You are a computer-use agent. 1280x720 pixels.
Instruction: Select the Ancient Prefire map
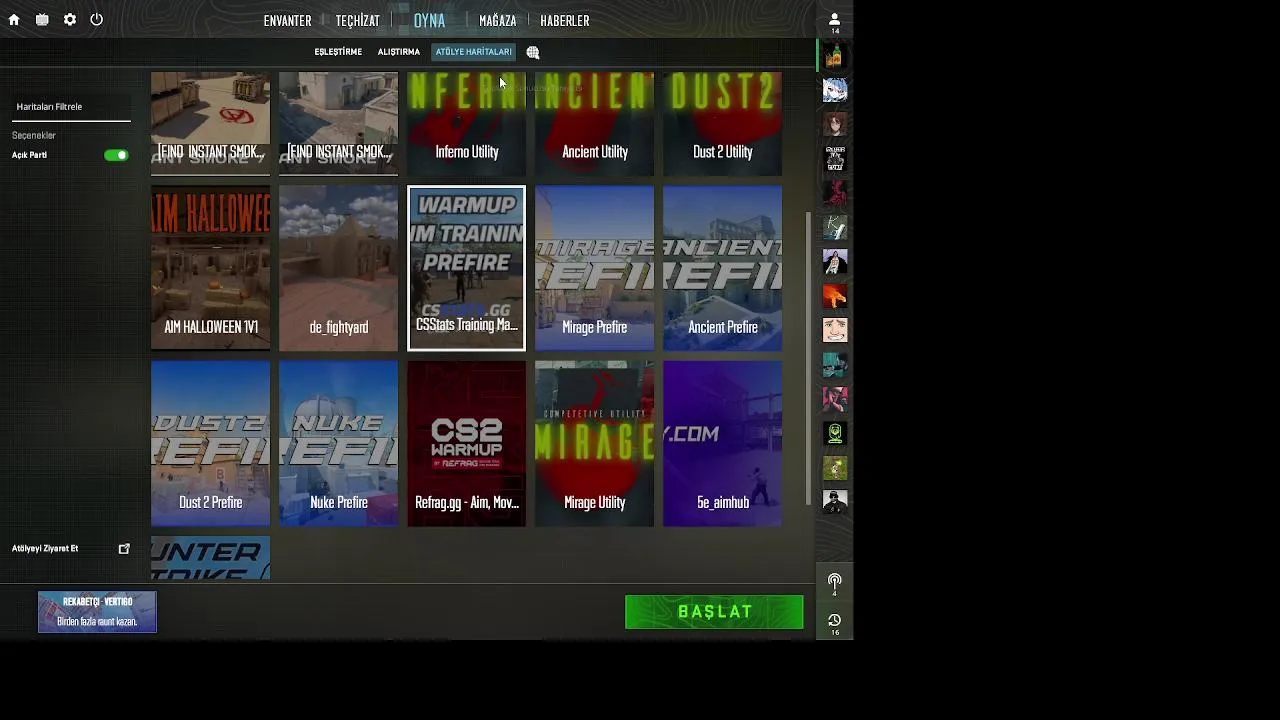coord(722,268)
